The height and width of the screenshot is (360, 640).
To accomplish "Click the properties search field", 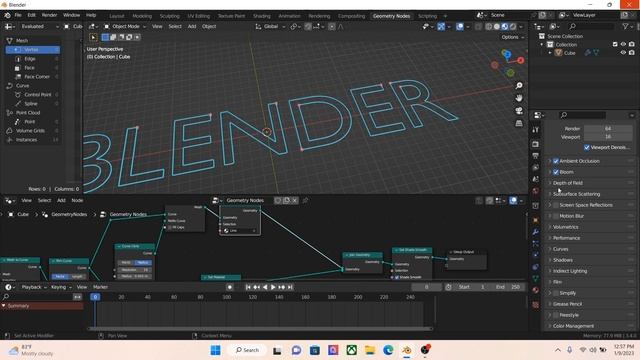I will pyautogui.click(x=583, y=116).
